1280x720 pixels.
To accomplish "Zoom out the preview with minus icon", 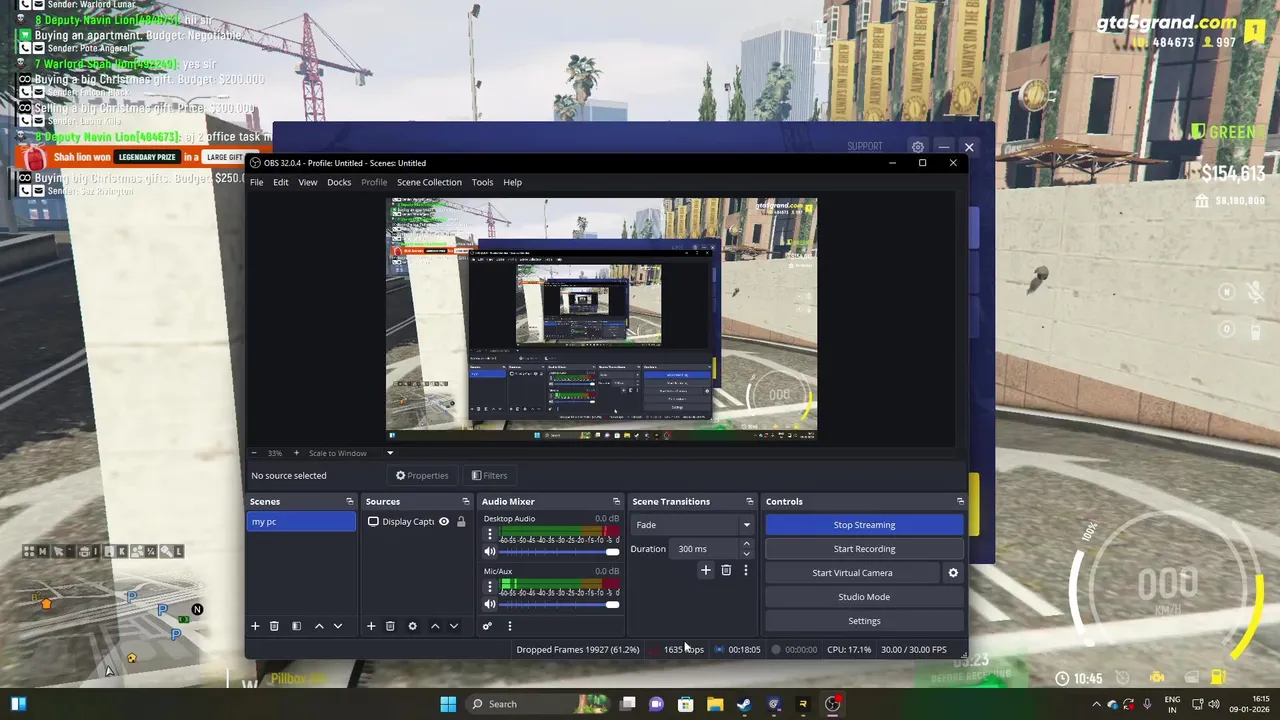I will tap(254, 453).
